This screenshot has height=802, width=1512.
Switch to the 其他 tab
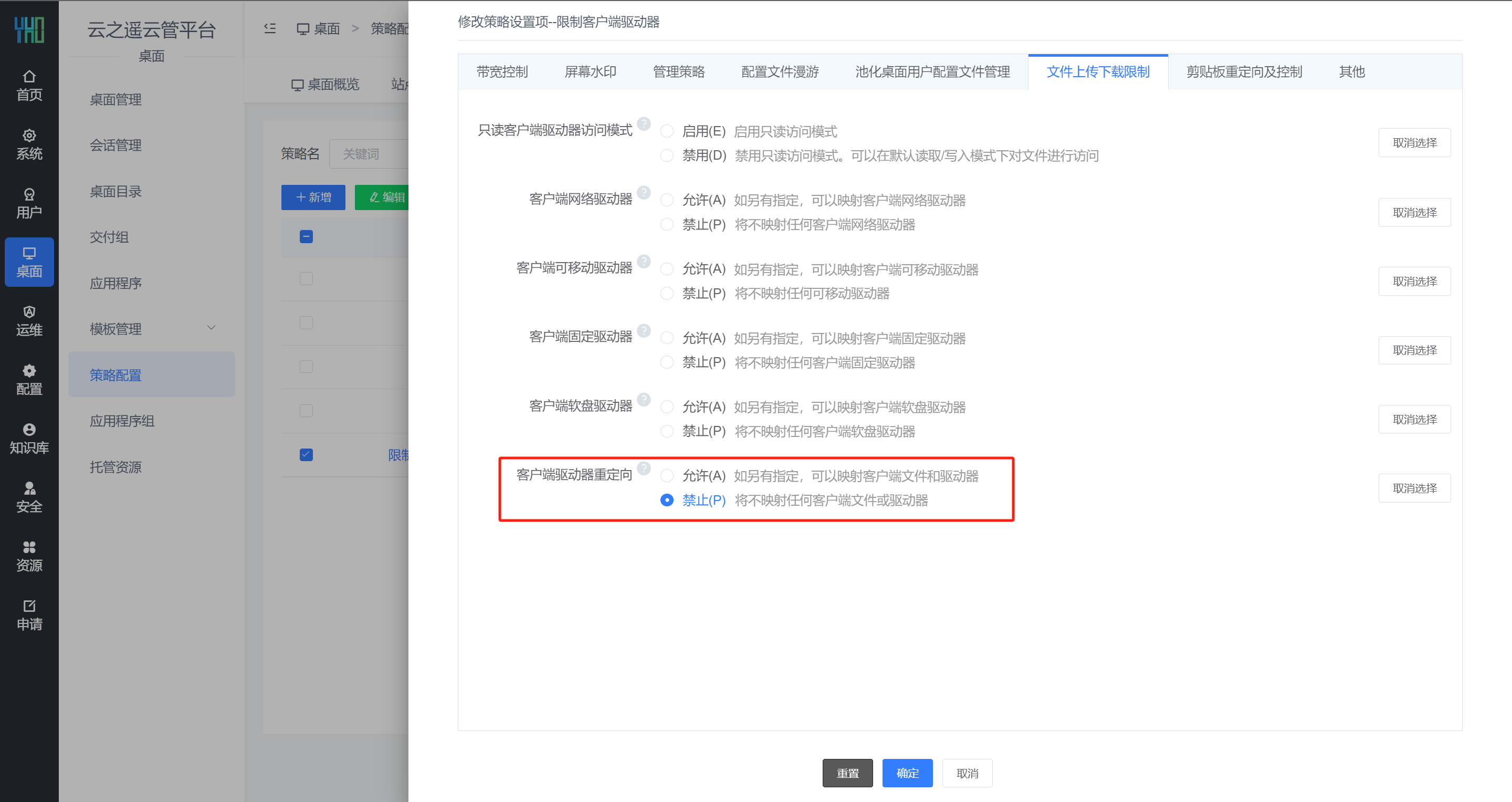point(1352,71)
